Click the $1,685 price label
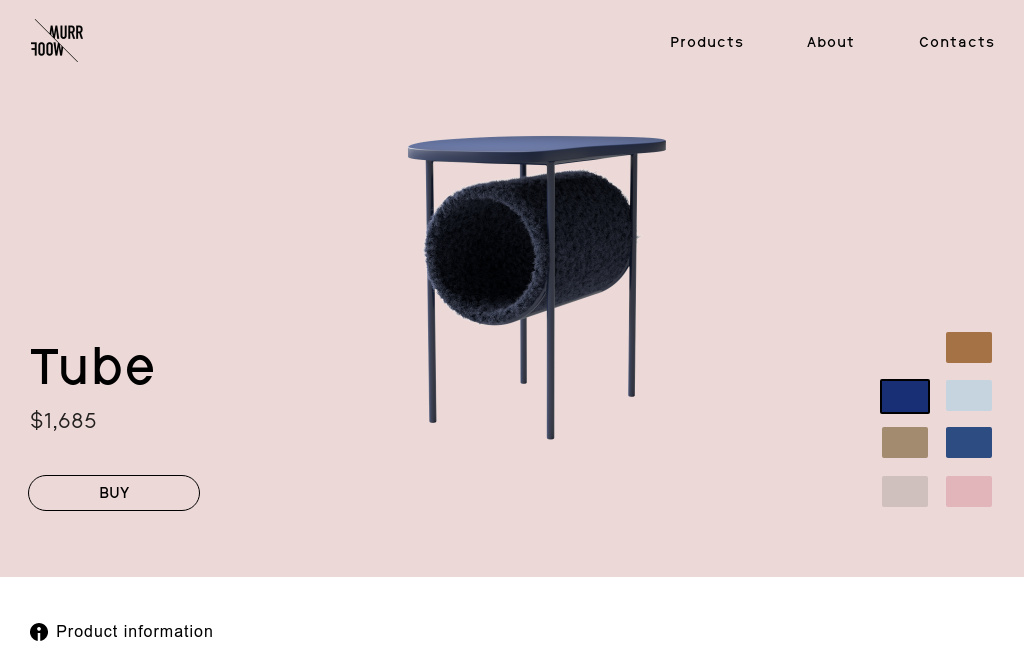 pos(63,421)
